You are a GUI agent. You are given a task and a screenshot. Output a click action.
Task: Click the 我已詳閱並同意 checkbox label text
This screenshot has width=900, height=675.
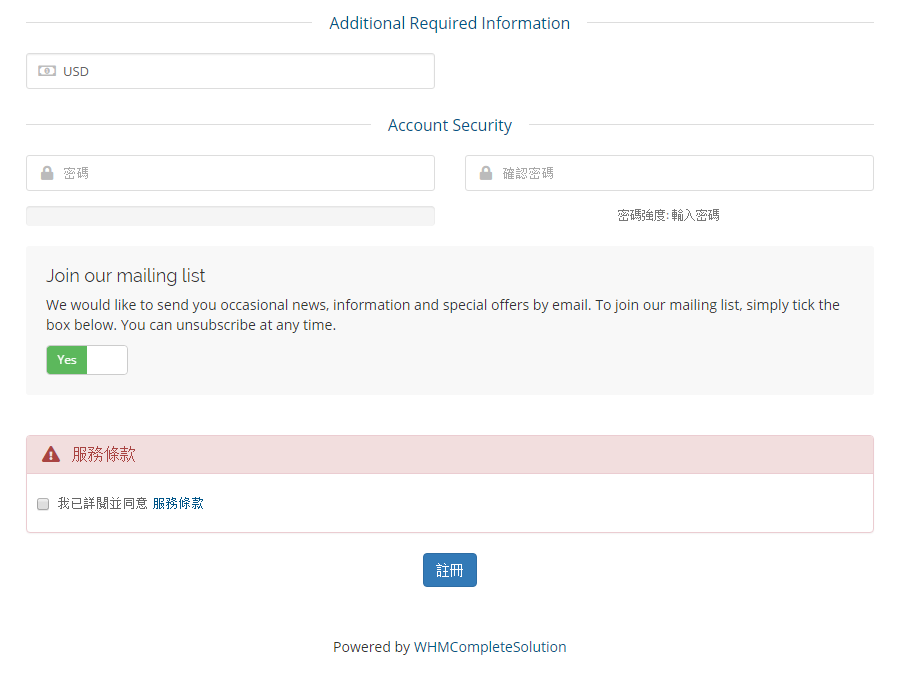tap(103, 503)
